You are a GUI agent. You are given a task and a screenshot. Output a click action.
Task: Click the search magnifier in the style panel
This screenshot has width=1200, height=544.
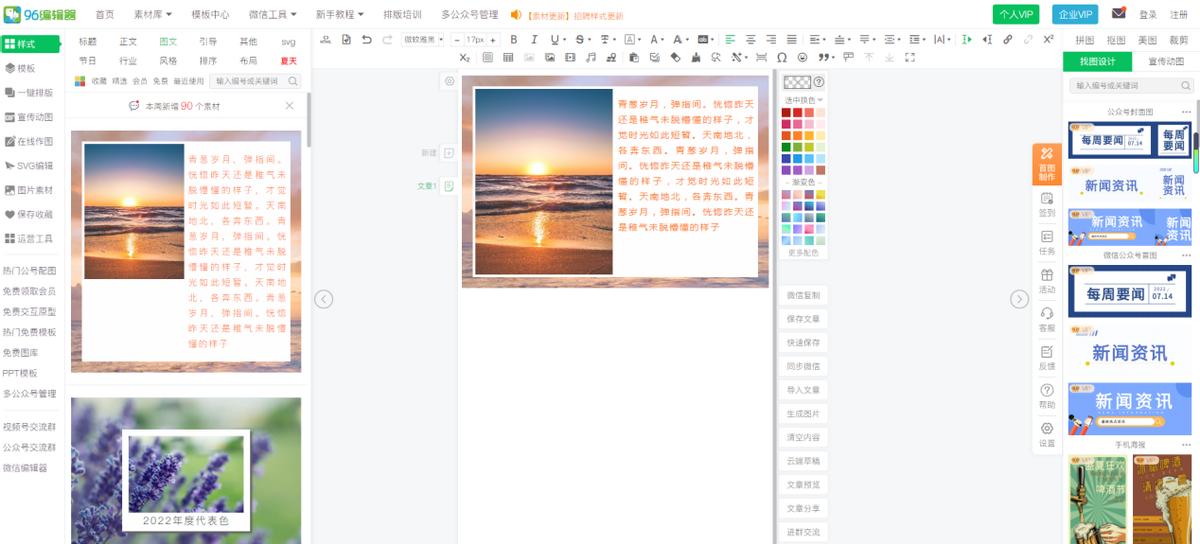click(x=294, y=81)
